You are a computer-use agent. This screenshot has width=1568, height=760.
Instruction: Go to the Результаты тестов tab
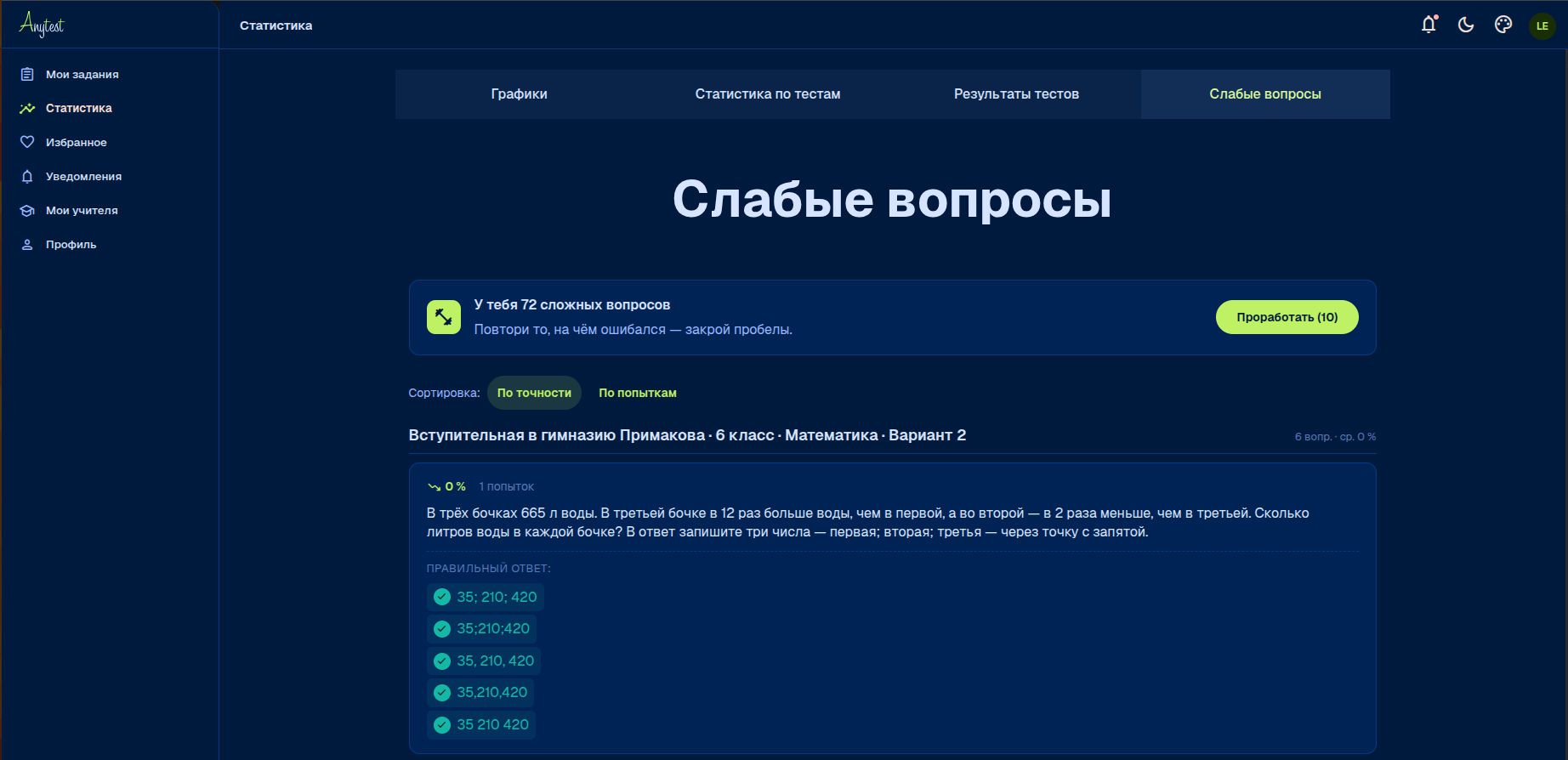click(1016, 94)
